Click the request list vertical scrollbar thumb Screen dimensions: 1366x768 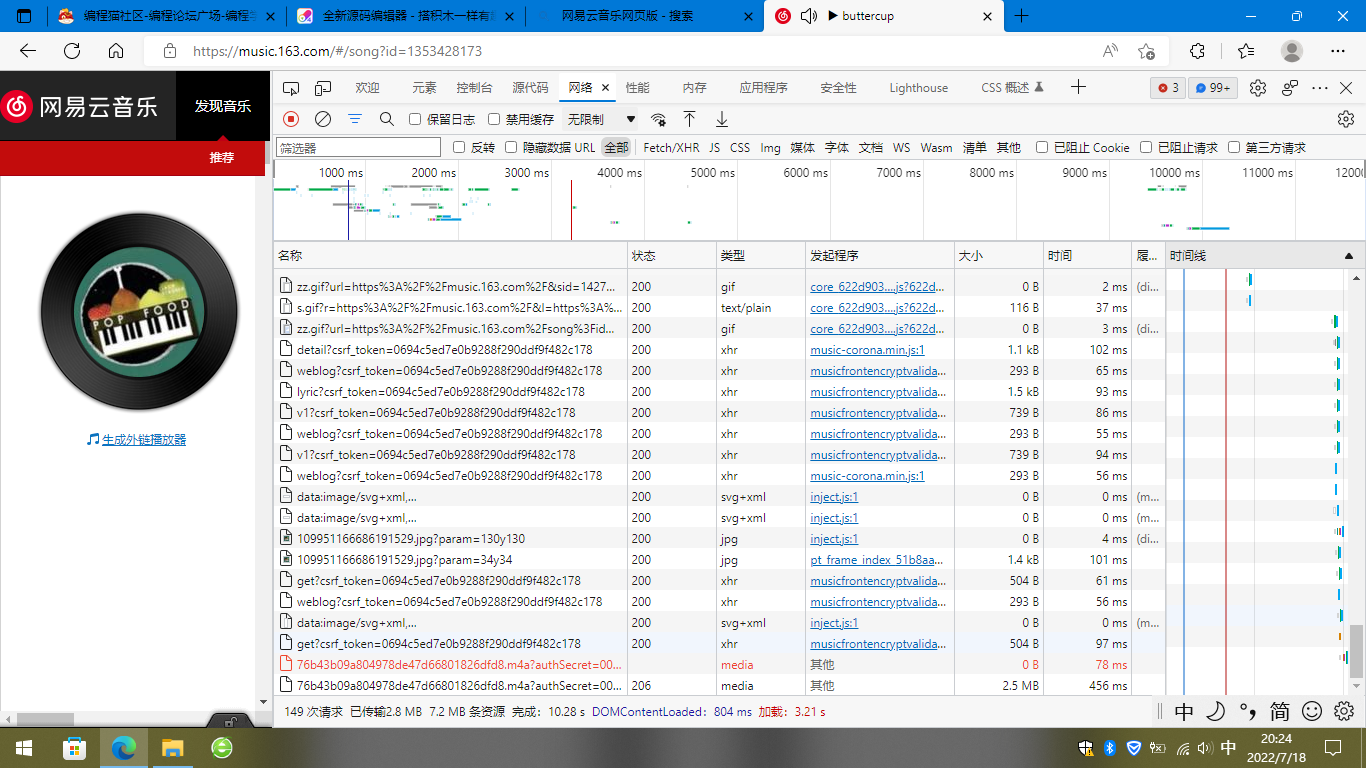click(1356, 652)
